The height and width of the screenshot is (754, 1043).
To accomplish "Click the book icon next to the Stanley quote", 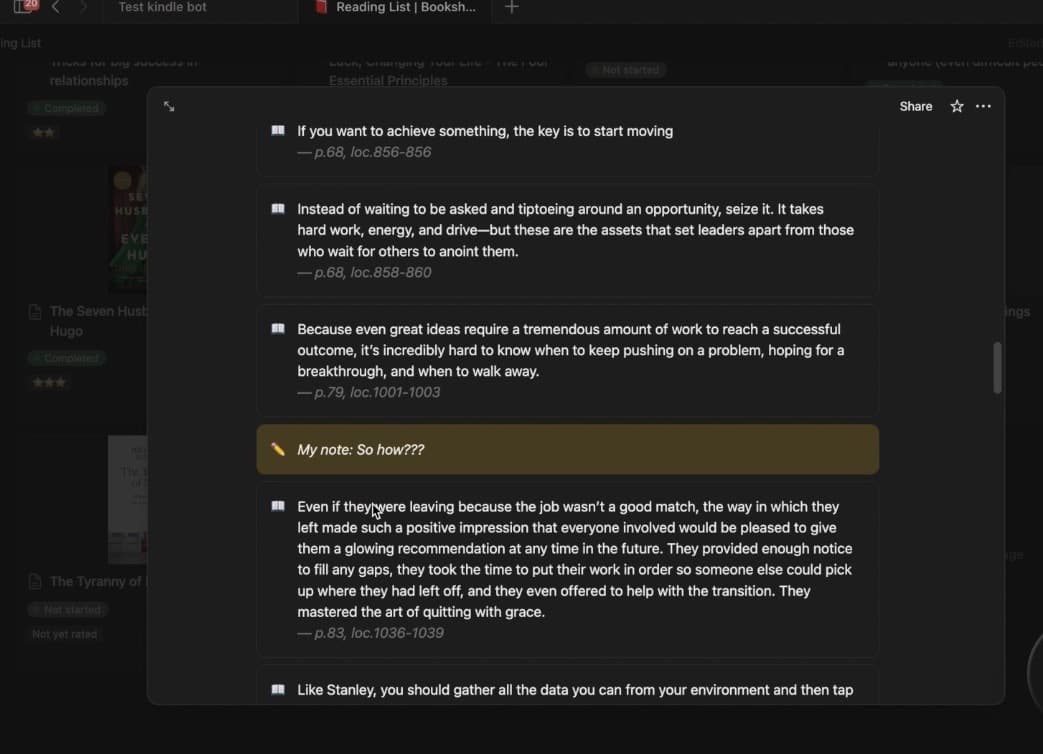I will (277, 689).
